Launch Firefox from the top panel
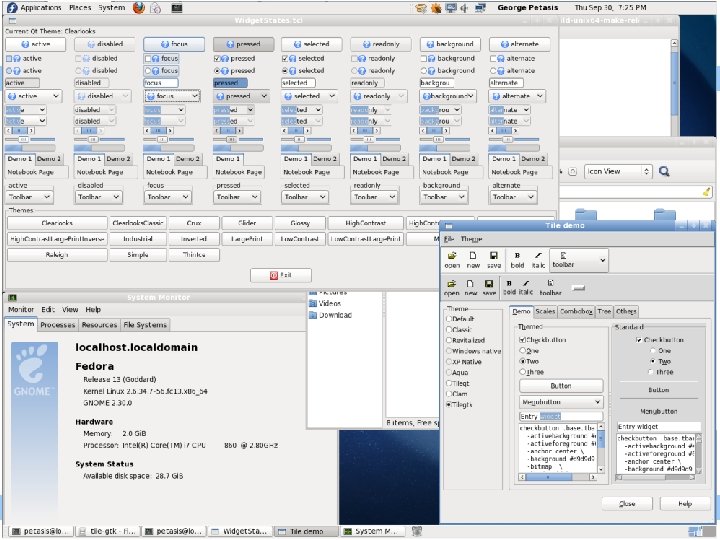This screenshot has width=720, height=540. pos(138,7)
